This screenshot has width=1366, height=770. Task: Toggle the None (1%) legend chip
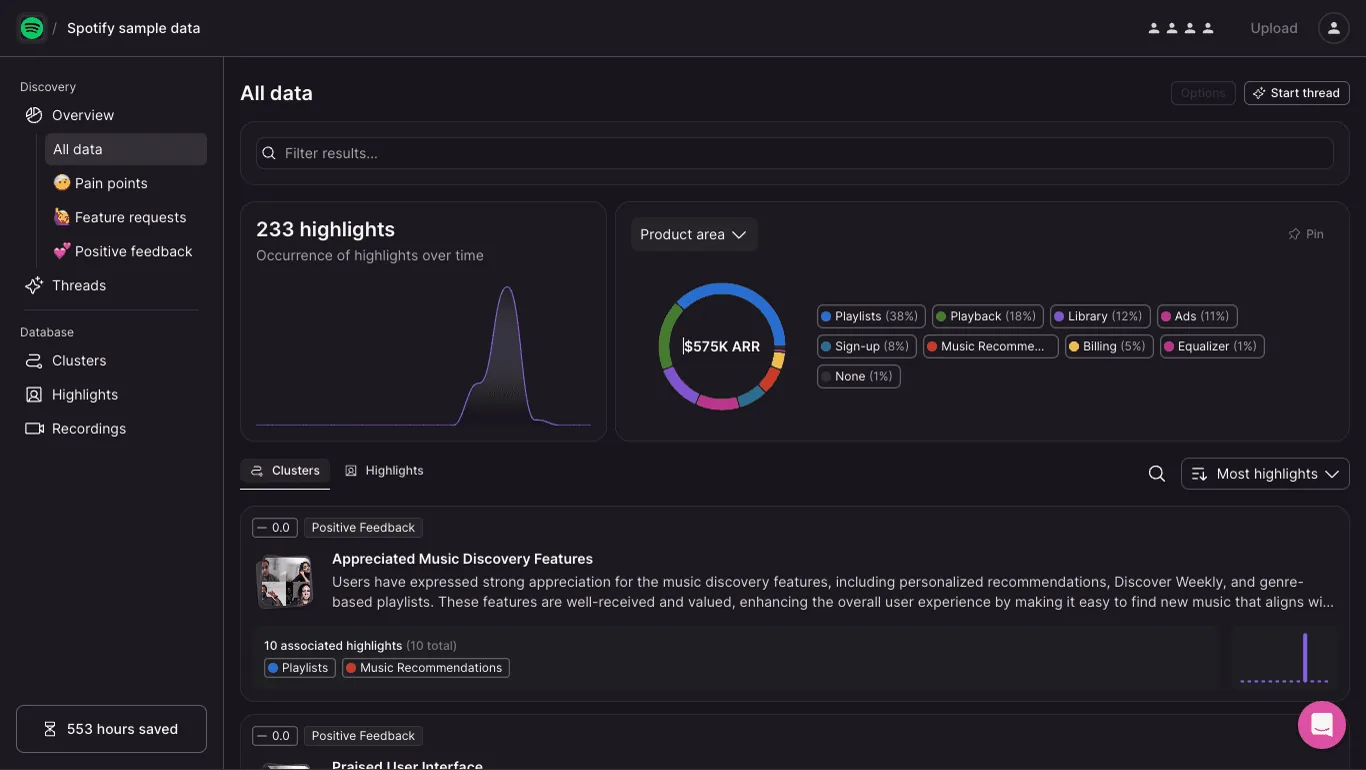(859, 376)
